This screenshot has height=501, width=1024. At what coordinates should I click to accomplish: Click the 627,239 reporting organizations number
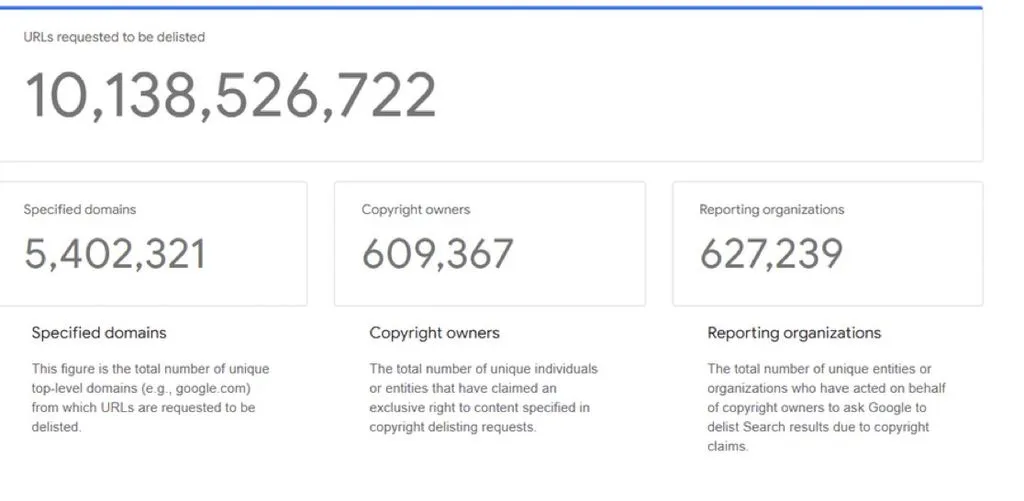[x=771, y=254]
